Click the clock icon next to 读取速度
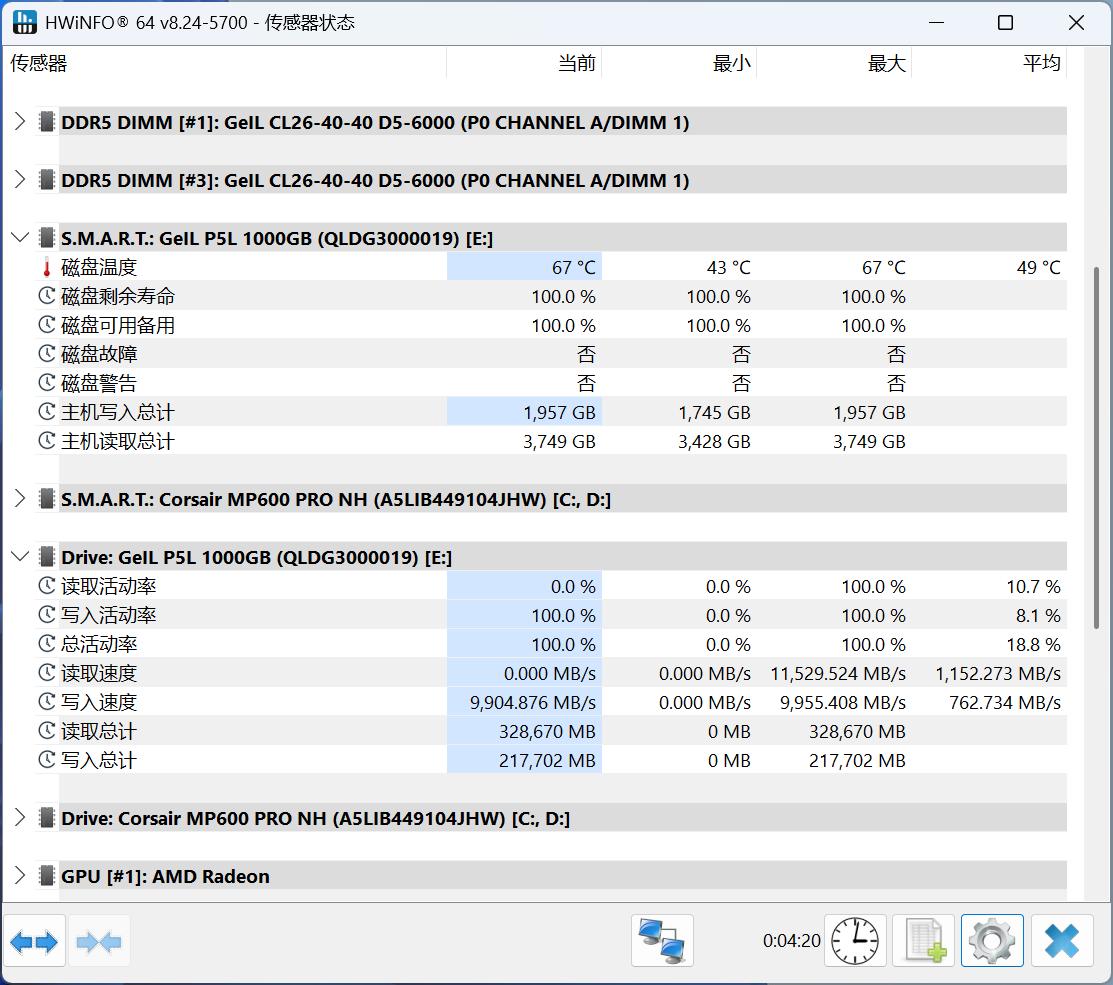 coord(47,673)
